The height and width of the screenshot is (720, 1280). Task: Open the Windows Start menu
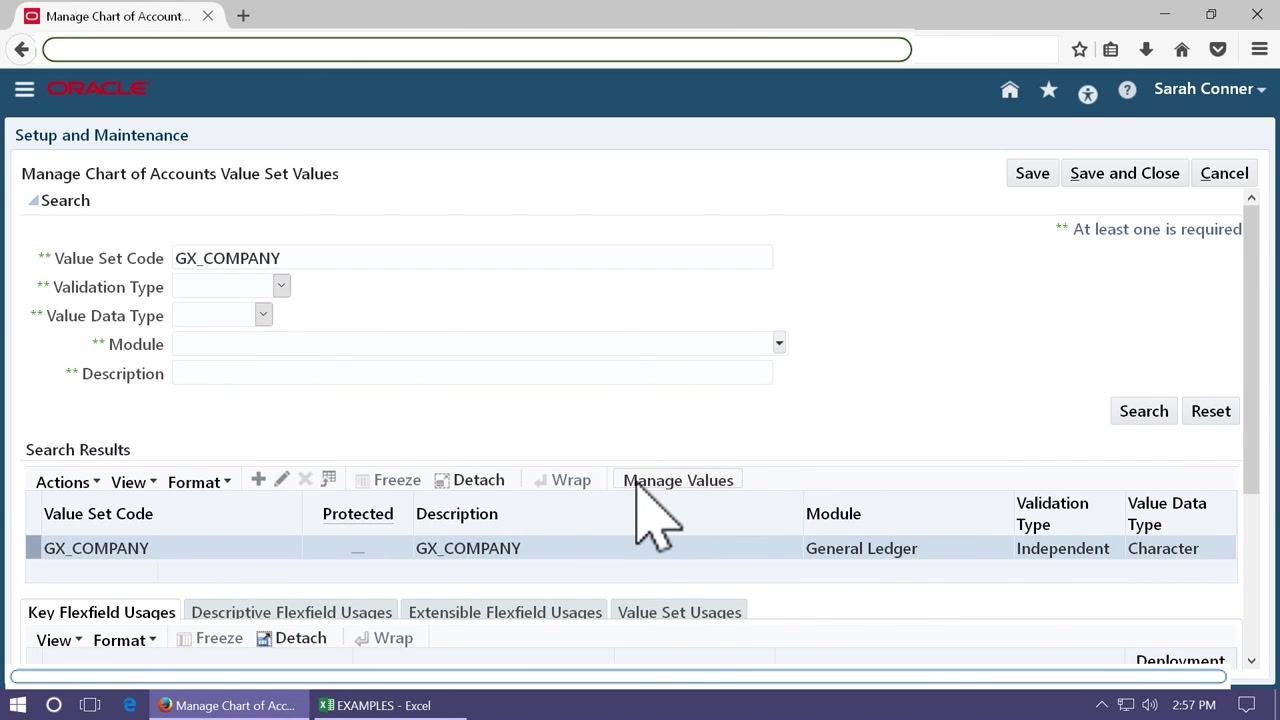17,705
